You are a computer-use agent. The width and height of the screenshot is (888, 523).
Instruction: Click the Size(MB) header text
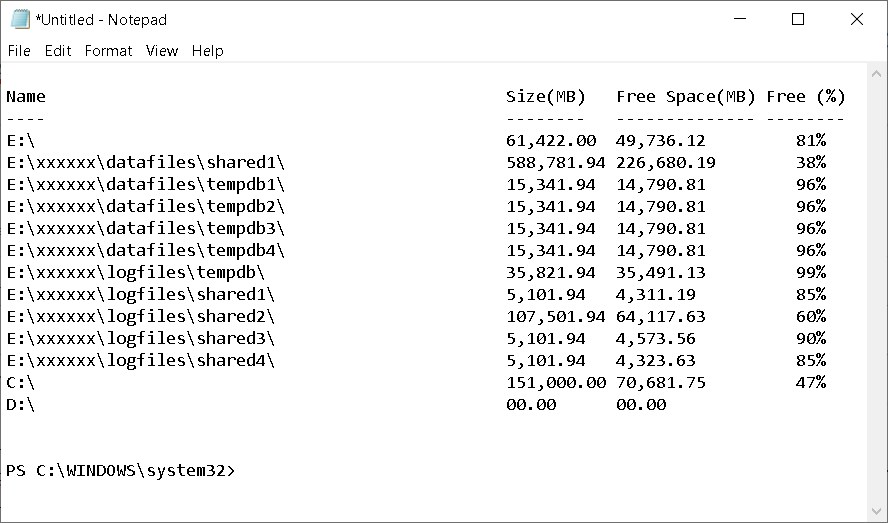[546, 97]
